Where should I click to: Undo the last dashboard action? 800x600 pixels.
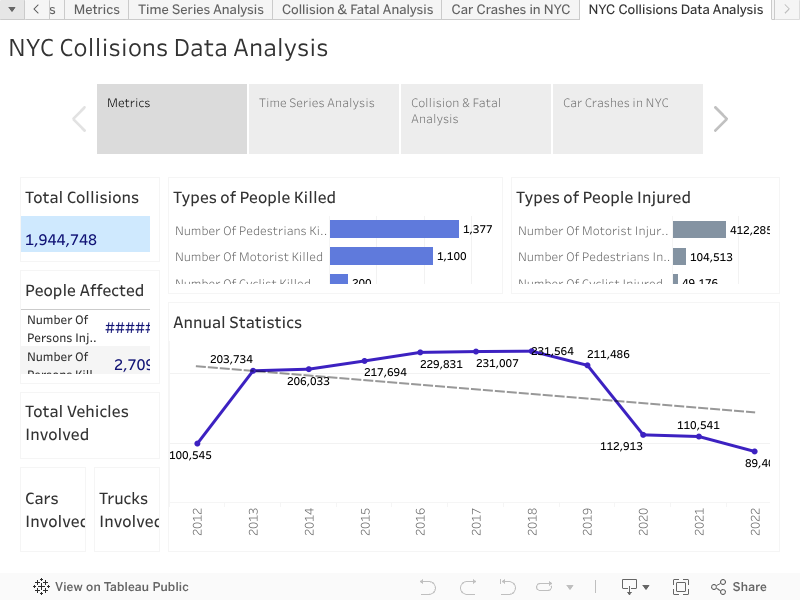click(x=427, y=587)
